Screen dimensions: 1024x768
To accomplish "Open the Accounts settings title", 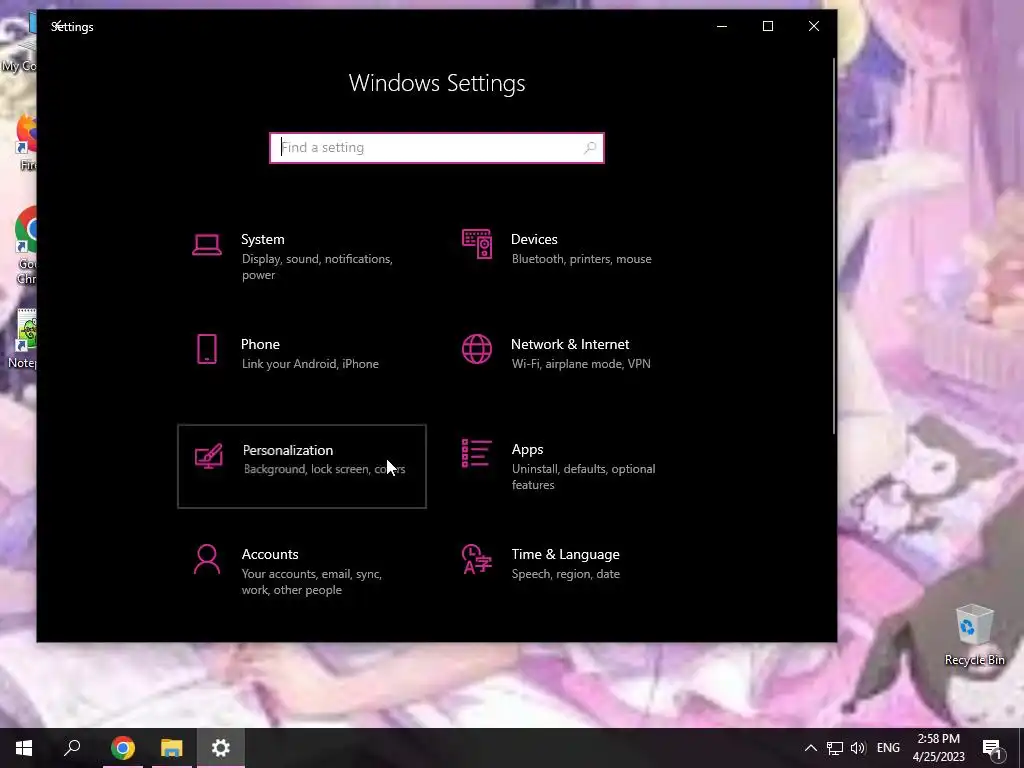I will point(270,554).
